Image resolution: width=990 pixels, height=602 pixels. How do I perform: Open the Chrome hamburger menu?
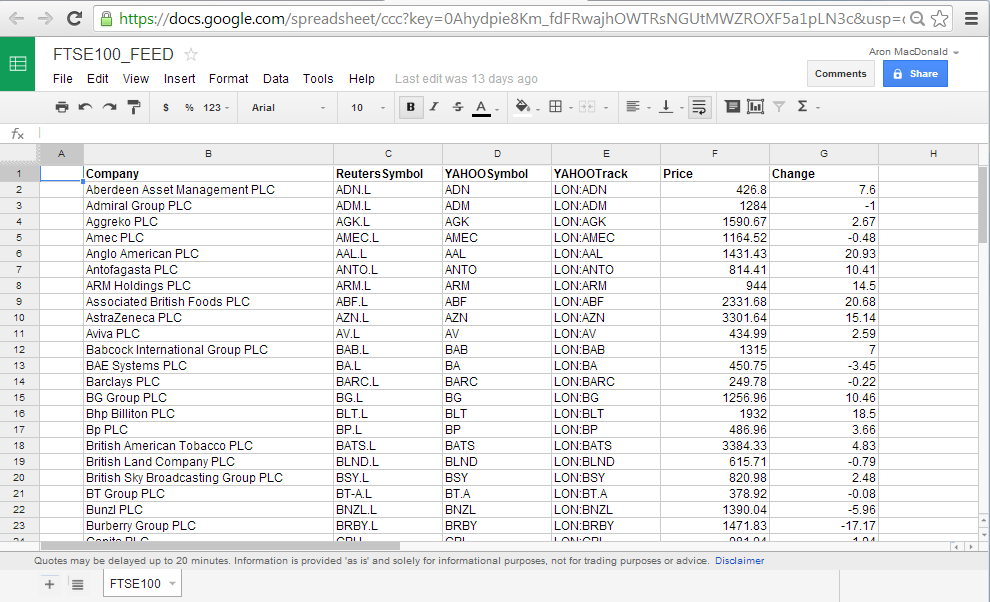tap(972, 19)
